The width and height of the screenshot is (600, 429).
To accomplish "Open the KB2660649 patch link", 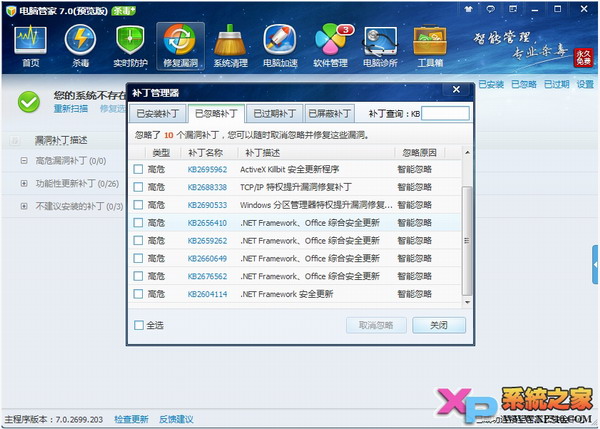I will 207,259.
